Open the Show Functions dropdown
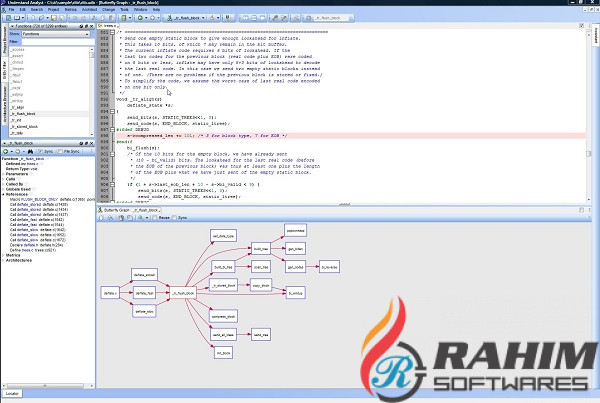The width and height of the screenshot is (600, 403). 55,34
